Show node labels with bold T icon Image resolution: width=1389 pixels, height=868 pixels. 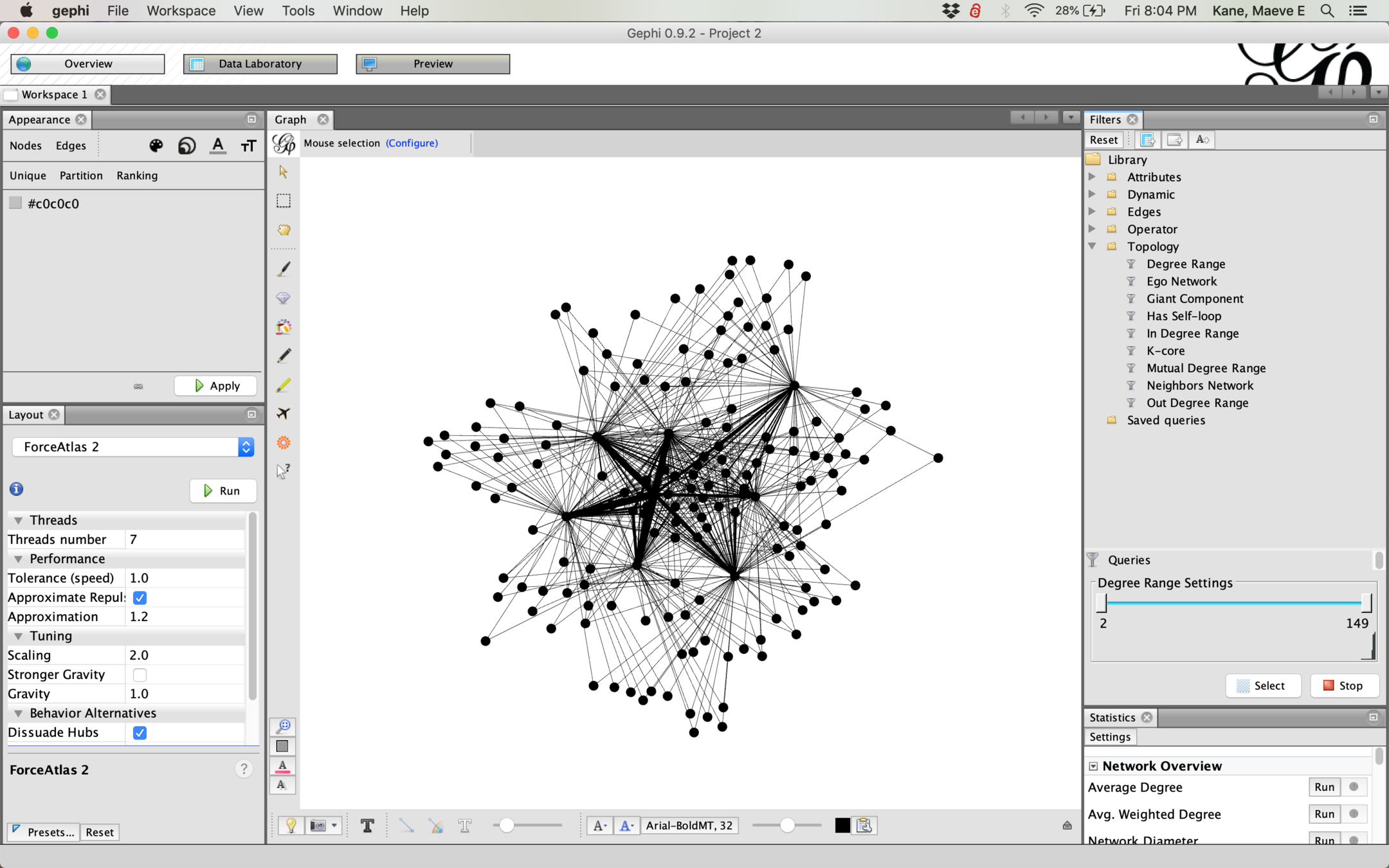tap(367, 826)
